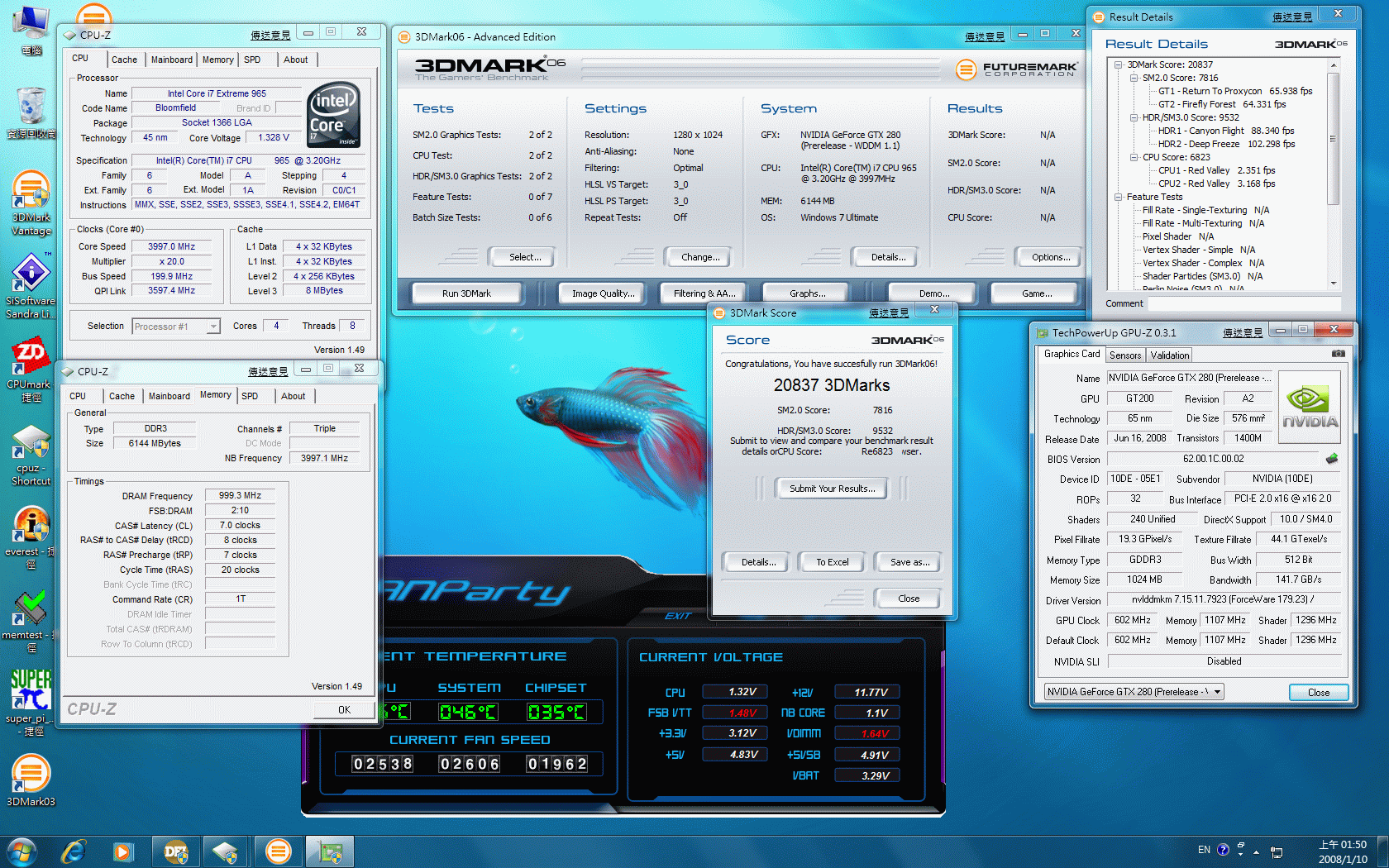Click the DFI taskbar icon

click(x=175, y=851)
